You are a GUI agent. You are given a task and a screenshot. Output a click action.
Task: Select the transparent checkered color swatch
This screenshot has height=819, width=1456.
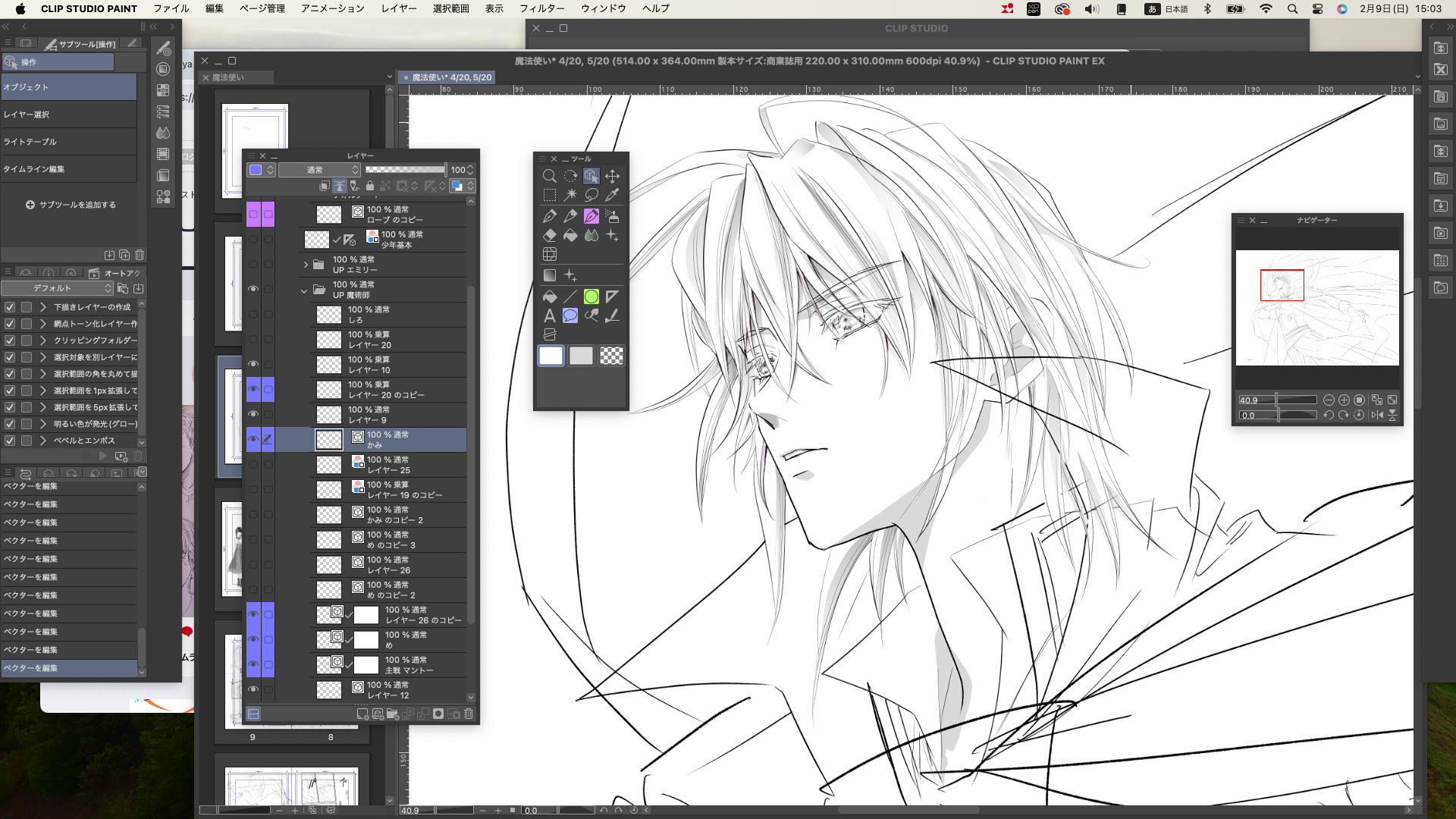click(611, 356)
